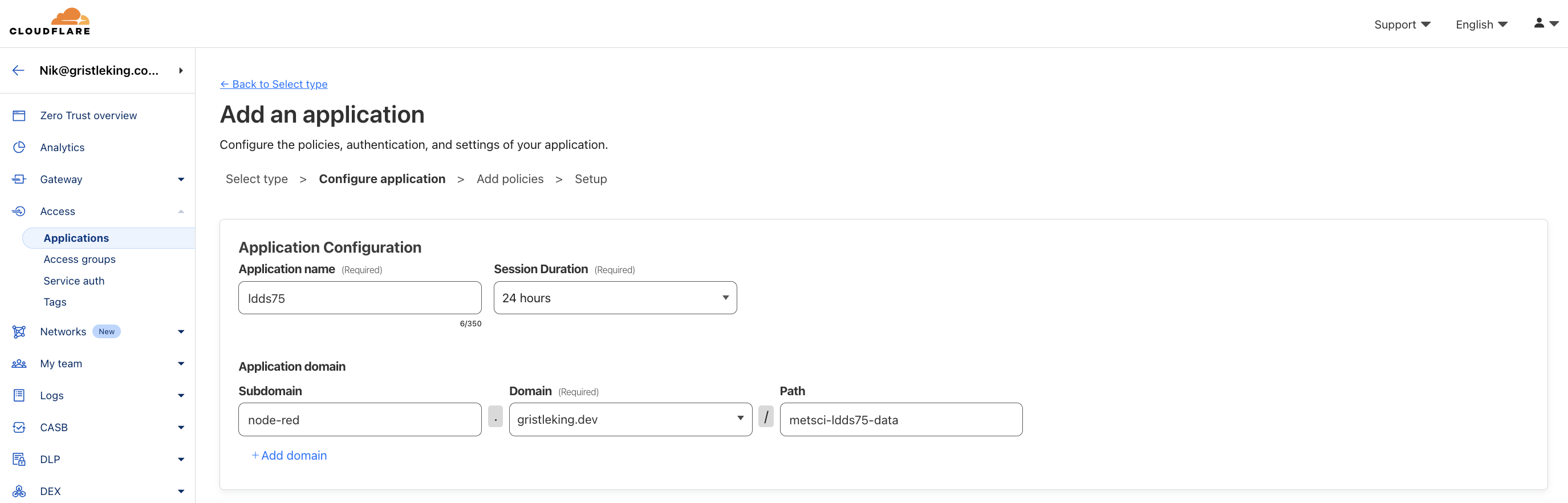
Task: Expand the Gateway menu chevron
Action: click(x=181, y=179)
